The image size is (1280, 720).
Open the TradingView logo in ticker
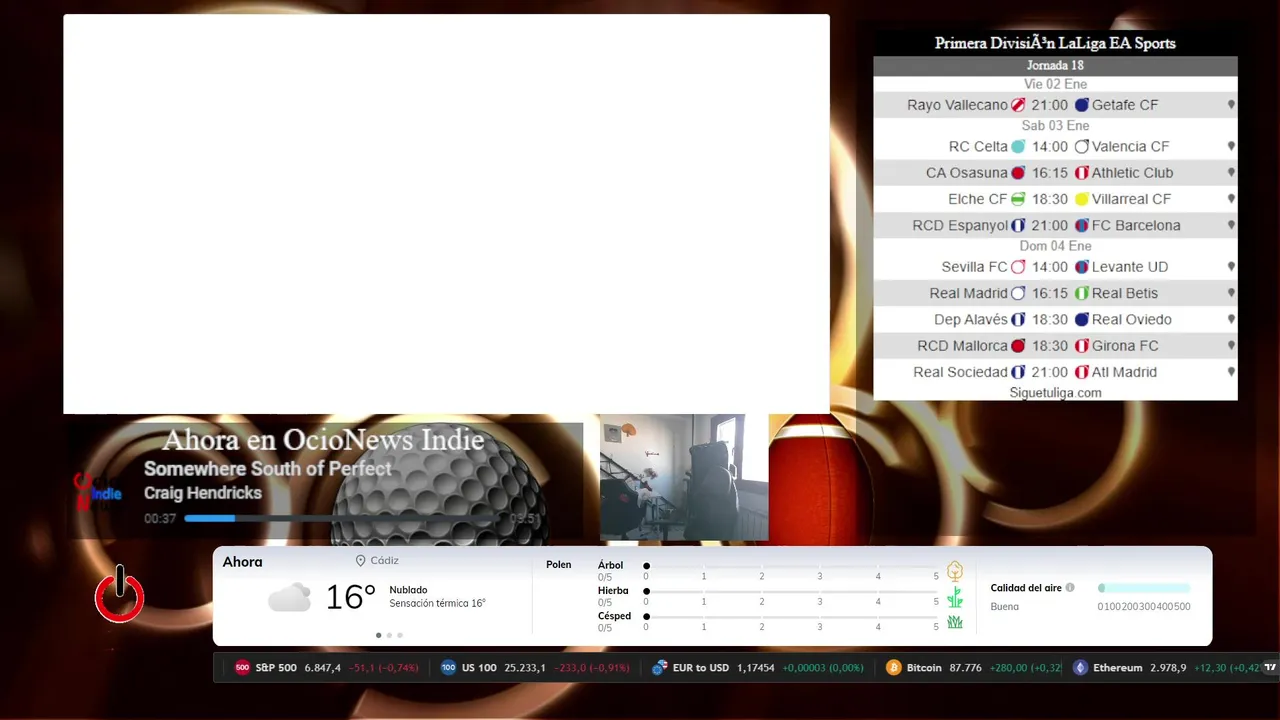(1270, 668)
